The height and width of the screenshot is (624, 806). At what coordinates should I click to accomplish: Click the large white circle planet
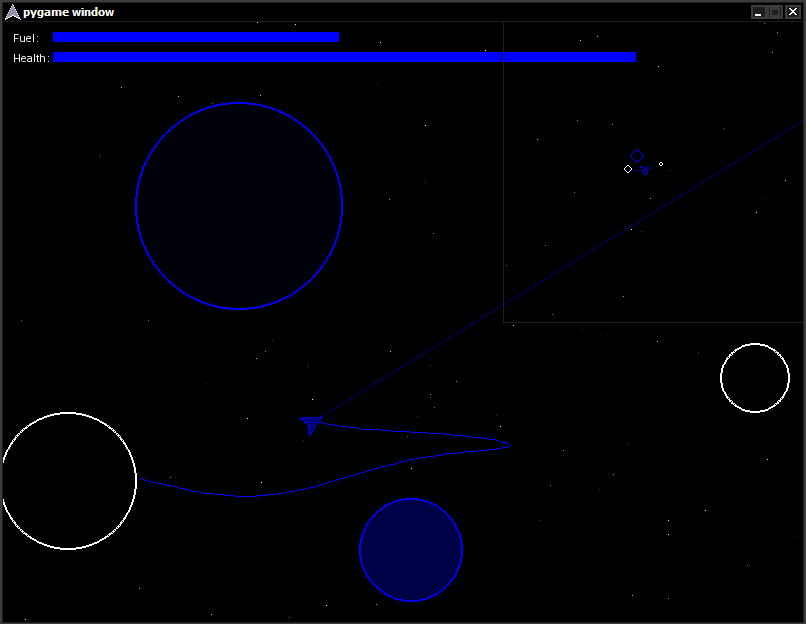point(68,481)
